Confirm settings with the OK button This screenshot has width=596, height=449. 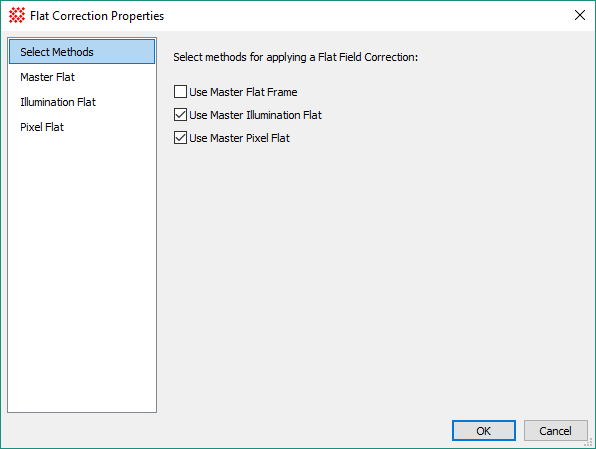[x=483, y=431]
